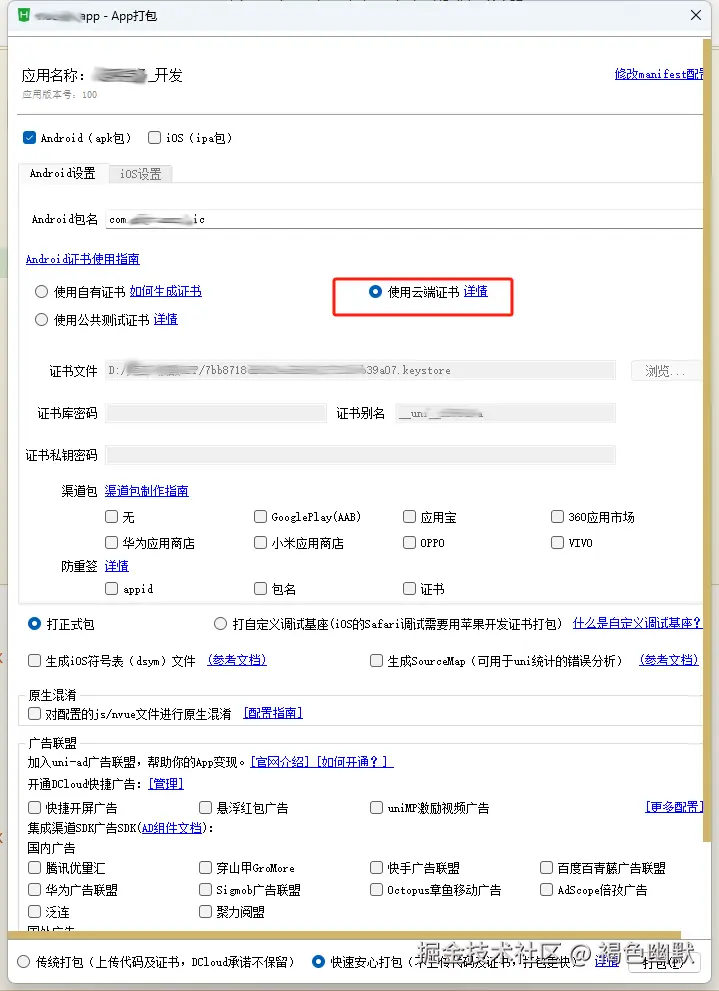The image size is (719, 991).
Task: Click the 浏览... button
Action: 666,370
